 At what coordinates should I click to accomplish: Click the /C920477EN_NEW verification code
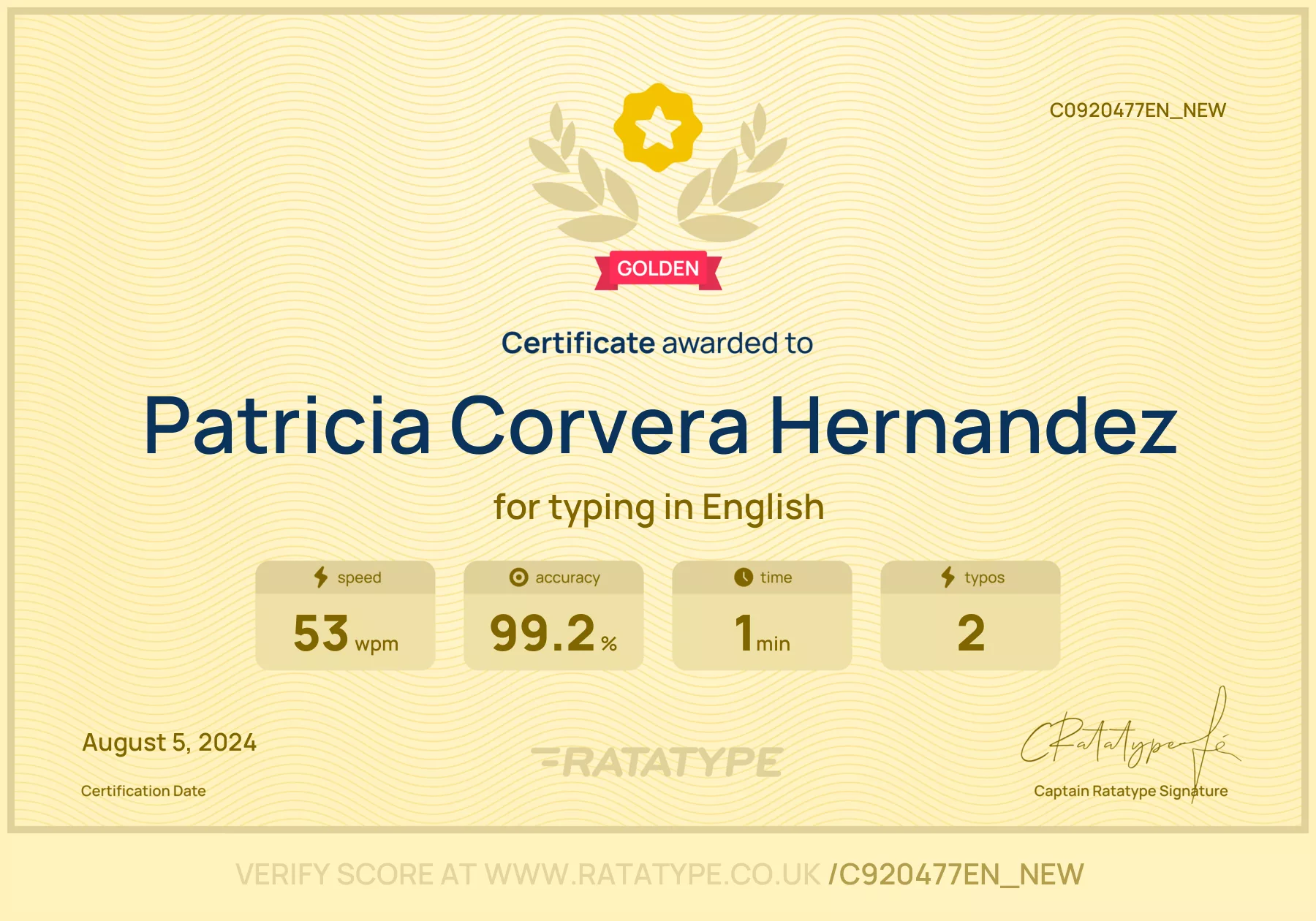point(956,875)
